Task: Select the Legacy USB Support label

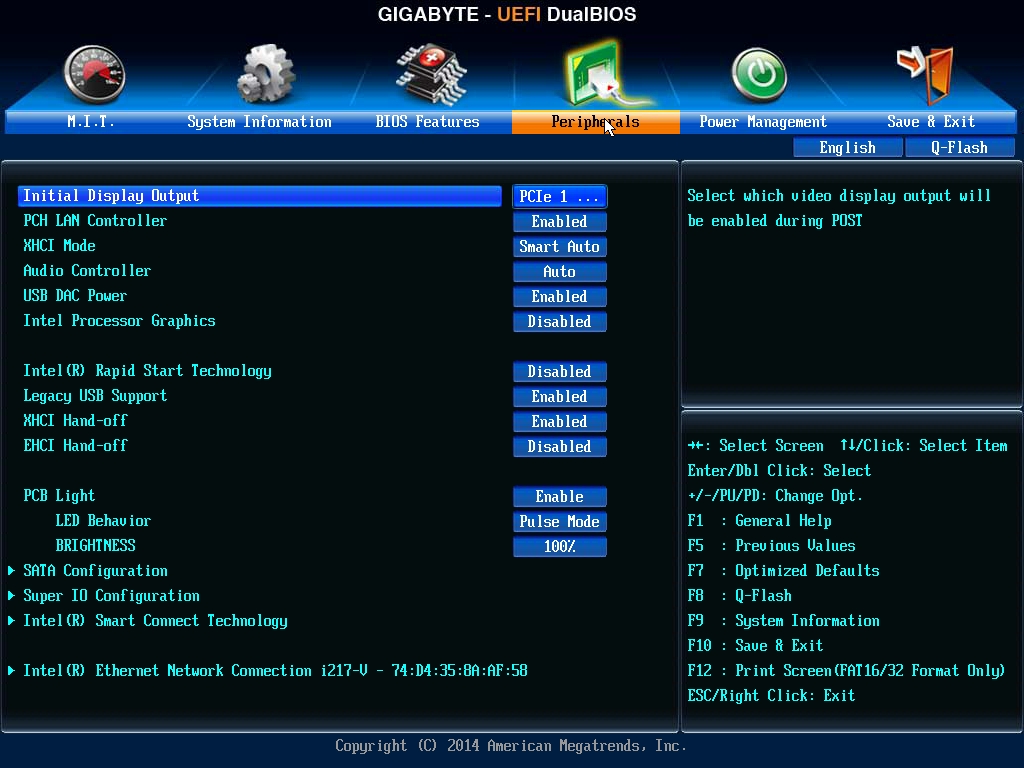Action: pos(95,396)
